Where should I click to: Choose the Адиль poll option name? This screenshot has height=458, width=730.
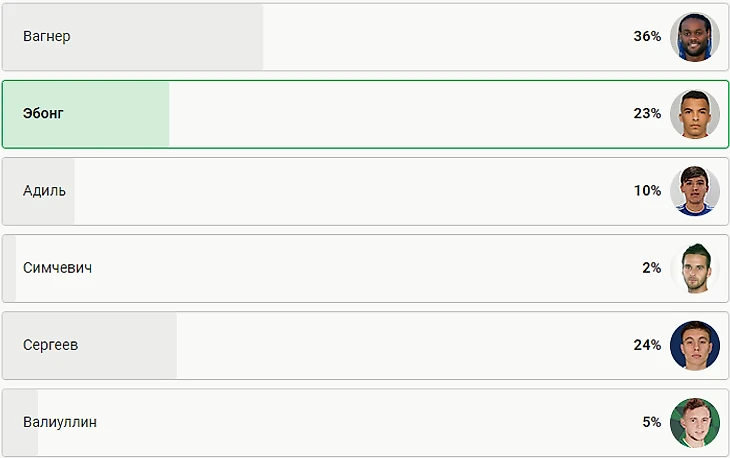(x=44, y=191)
